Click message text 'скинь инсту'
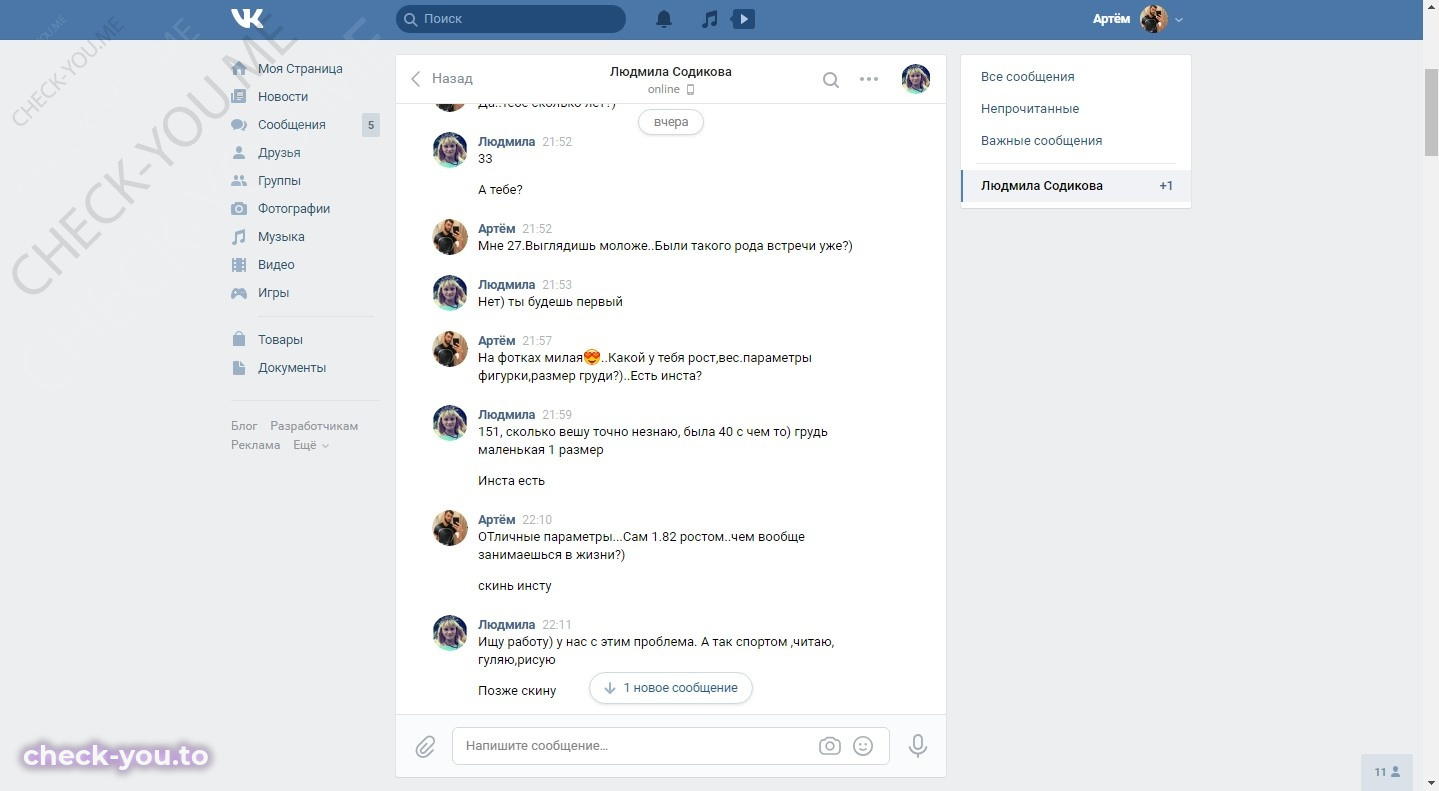This screenshot has width=1439, height=791. coord(515,586)
